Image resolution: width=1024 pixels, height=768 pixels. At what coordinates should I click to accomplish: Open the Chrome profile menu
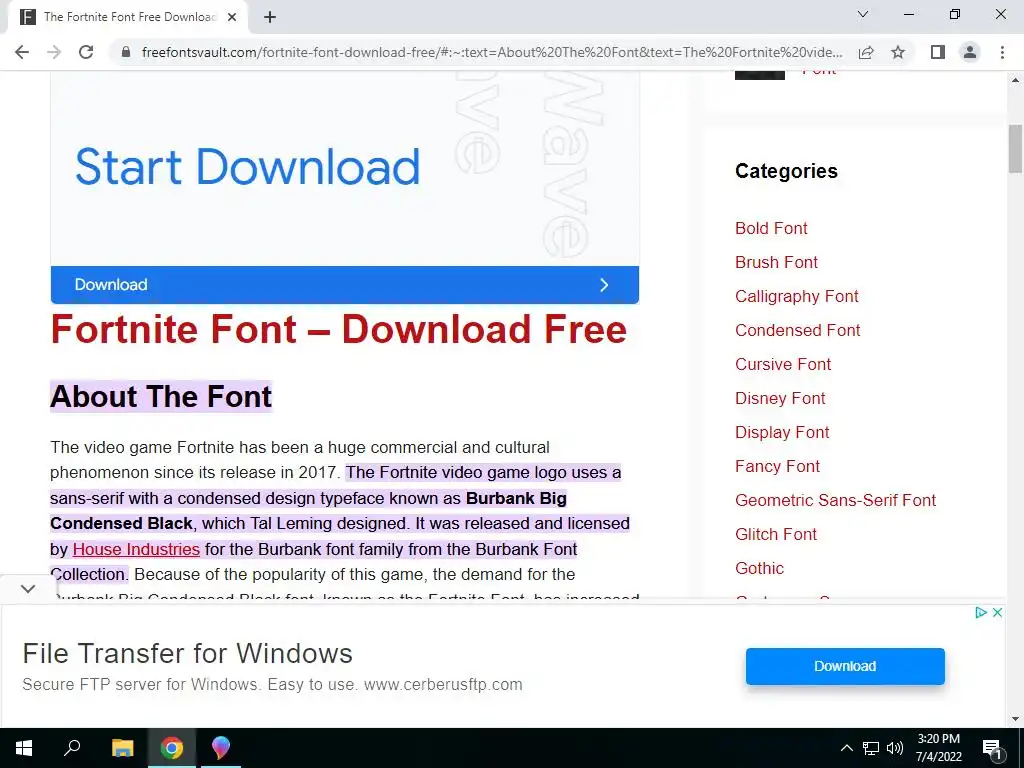pos(970,52)
